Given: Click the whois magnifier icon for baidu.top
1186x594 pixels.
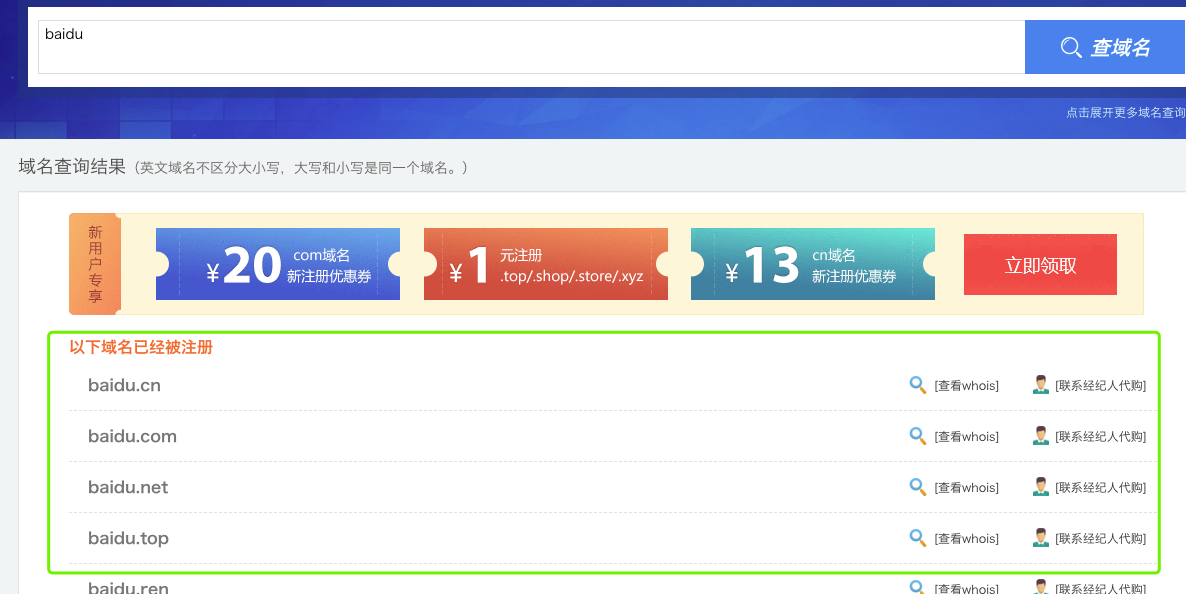Looking at the screenshot, I should pos(917,538).
